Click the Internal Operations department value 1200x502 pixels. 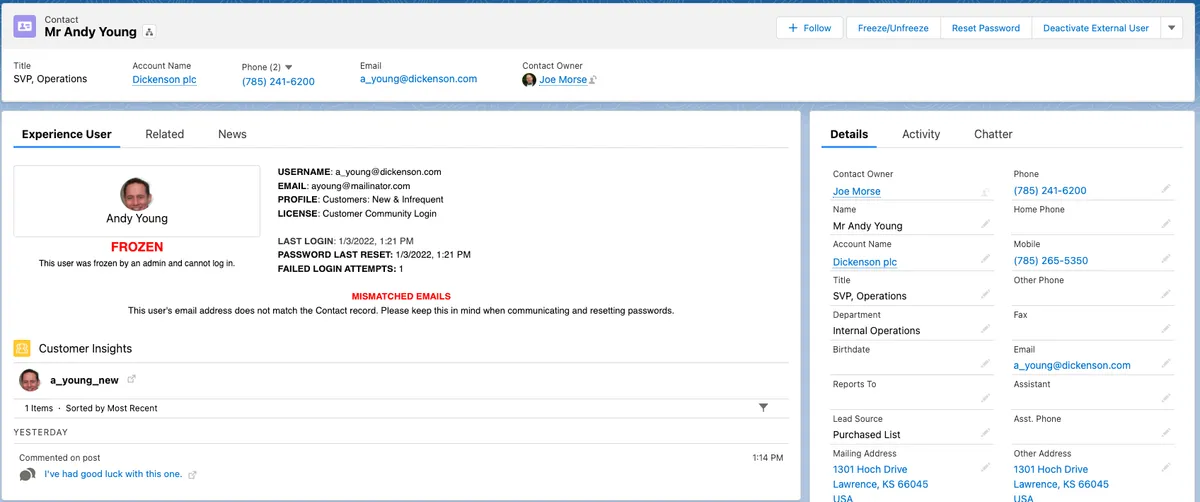coord(876,330)
